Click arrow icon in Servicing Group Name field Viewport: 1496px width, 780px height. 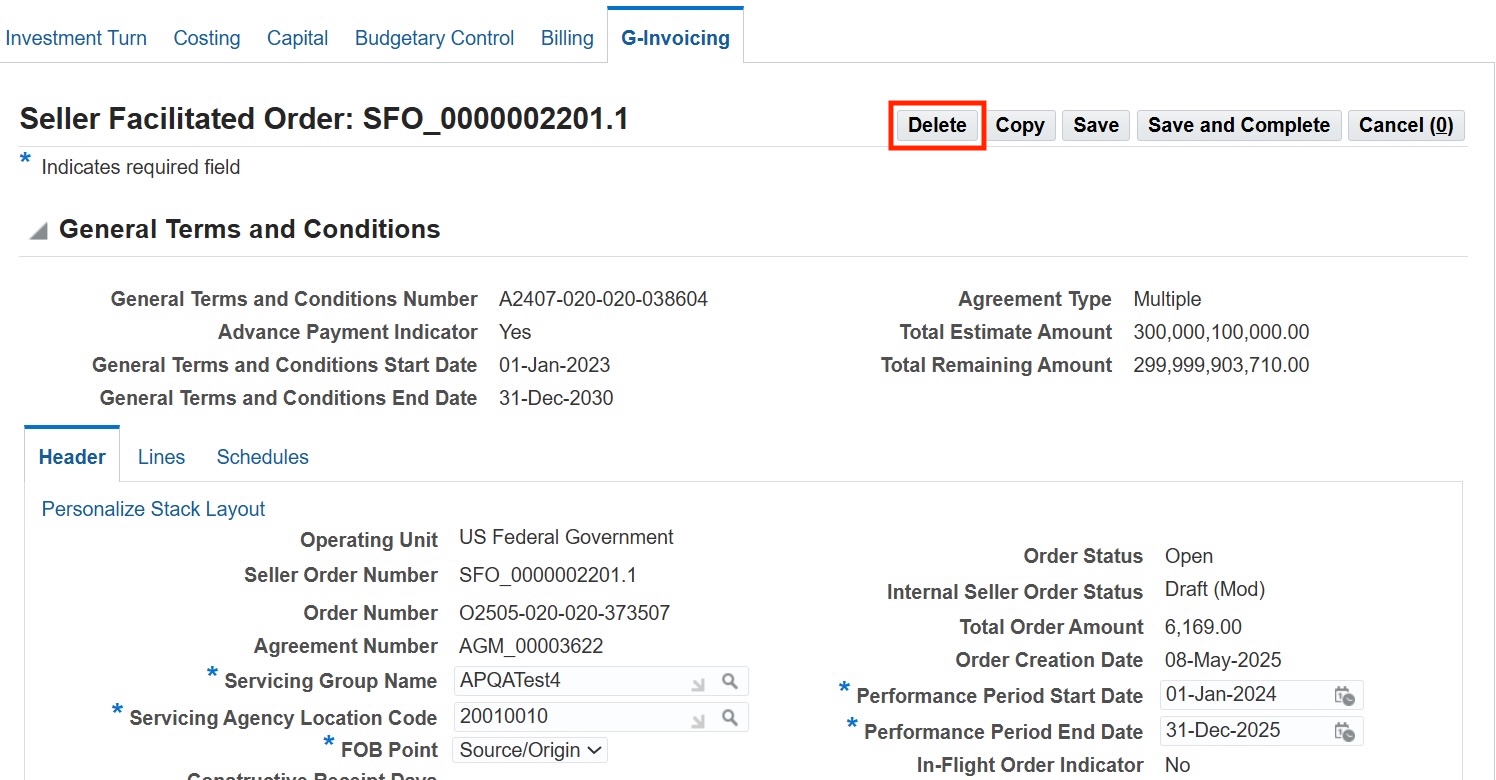[698, 683]
